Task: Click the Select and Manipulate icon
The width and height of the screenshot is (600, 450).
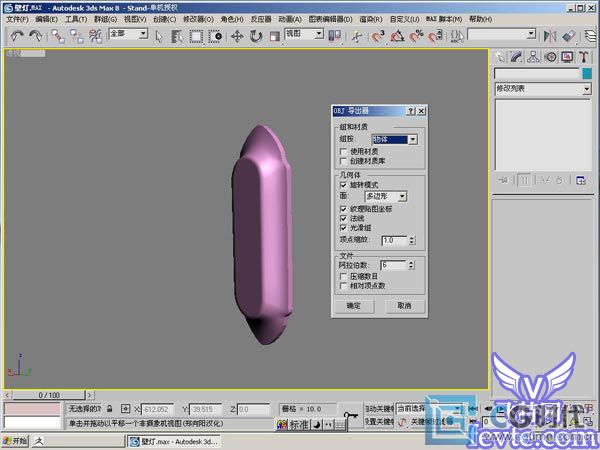Action: [x=357, y=36]
